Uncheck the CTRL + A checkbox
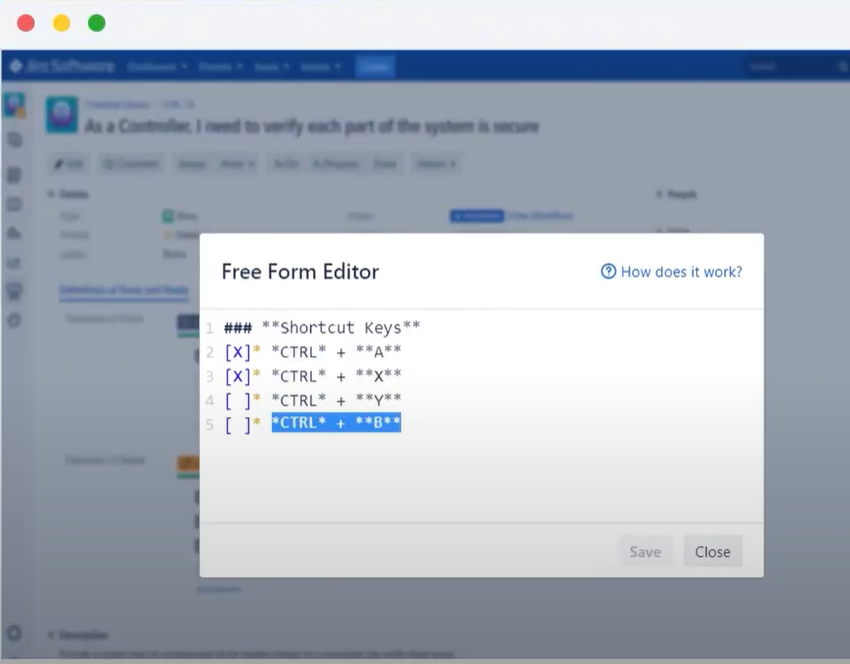850x664 pixels. click(237, 351)
